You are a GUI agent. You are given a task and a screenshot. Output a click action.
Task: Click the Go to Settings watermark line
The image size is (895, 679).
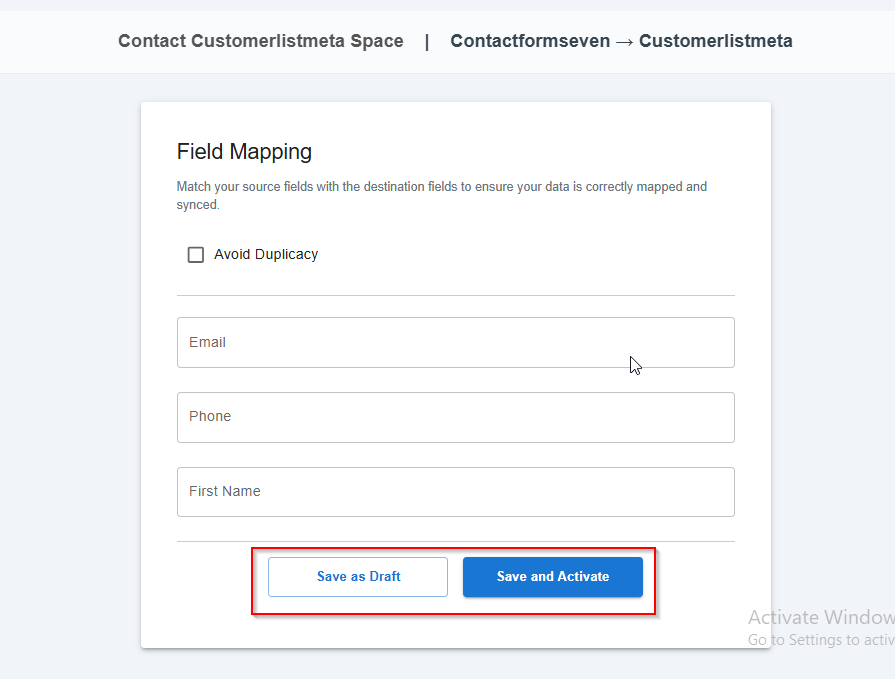pos(820,640)
